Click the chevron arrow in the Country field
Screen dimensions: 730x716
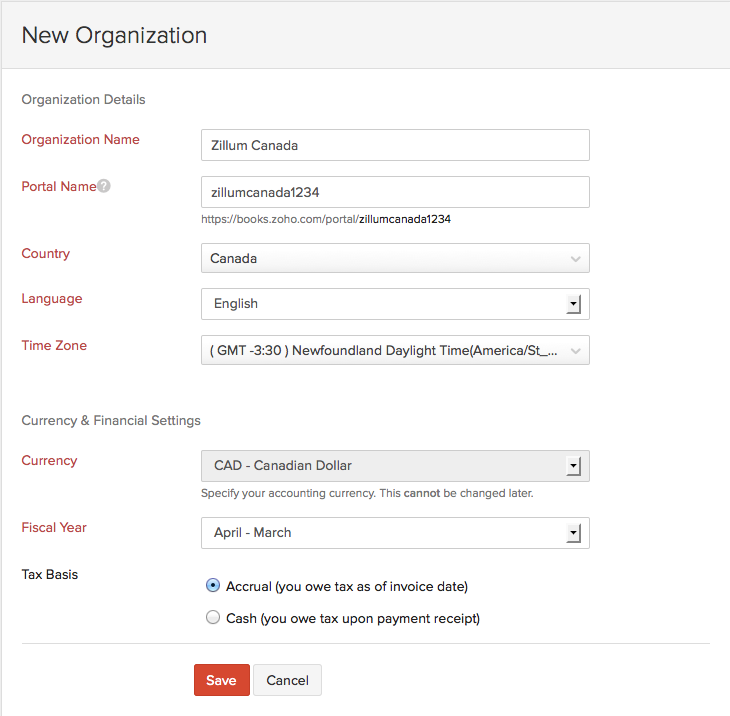coord(575,259)
